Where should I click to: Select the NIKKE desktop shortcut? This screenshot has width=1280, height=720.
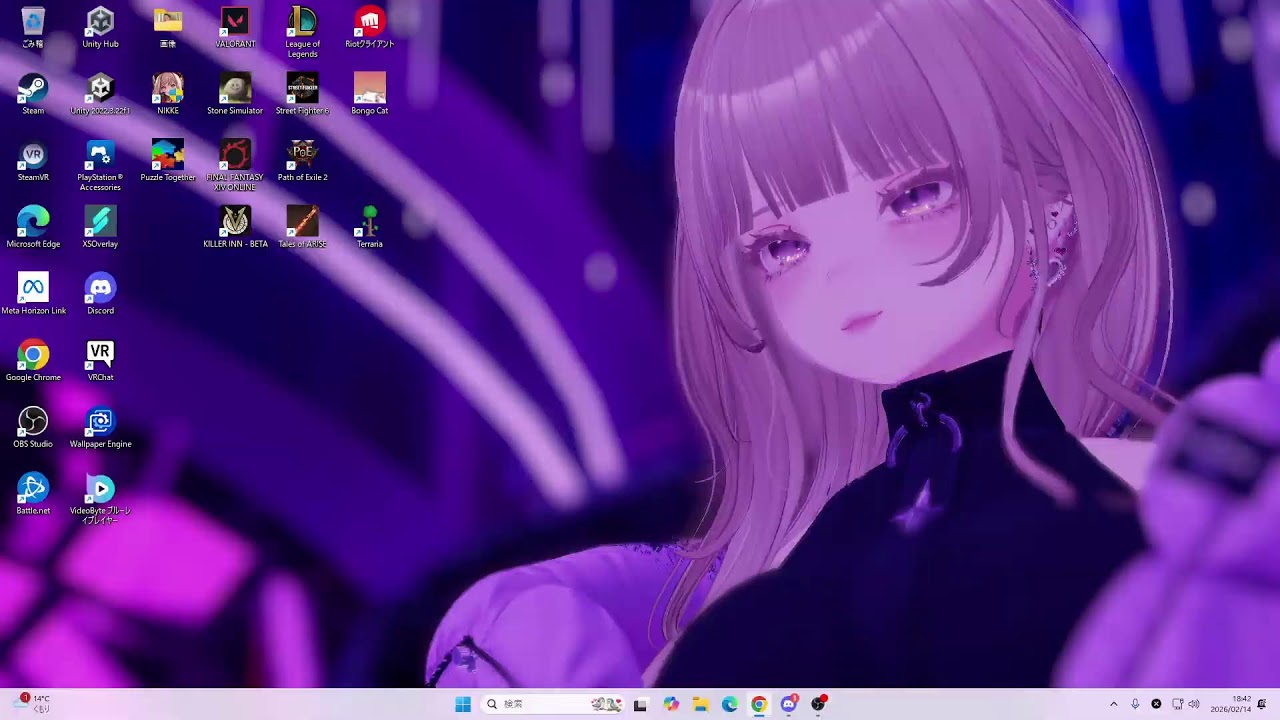(x=168, y=94)
